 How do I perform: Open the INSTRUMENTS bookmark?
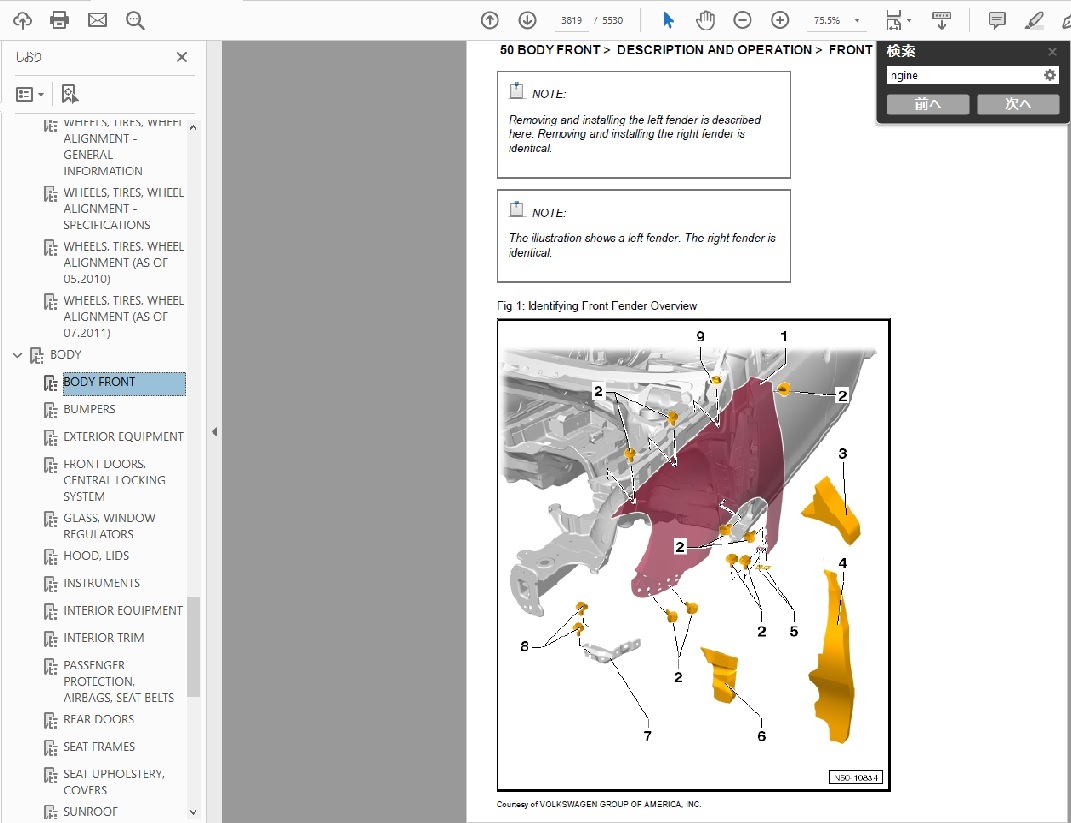(x=101, y=583)
